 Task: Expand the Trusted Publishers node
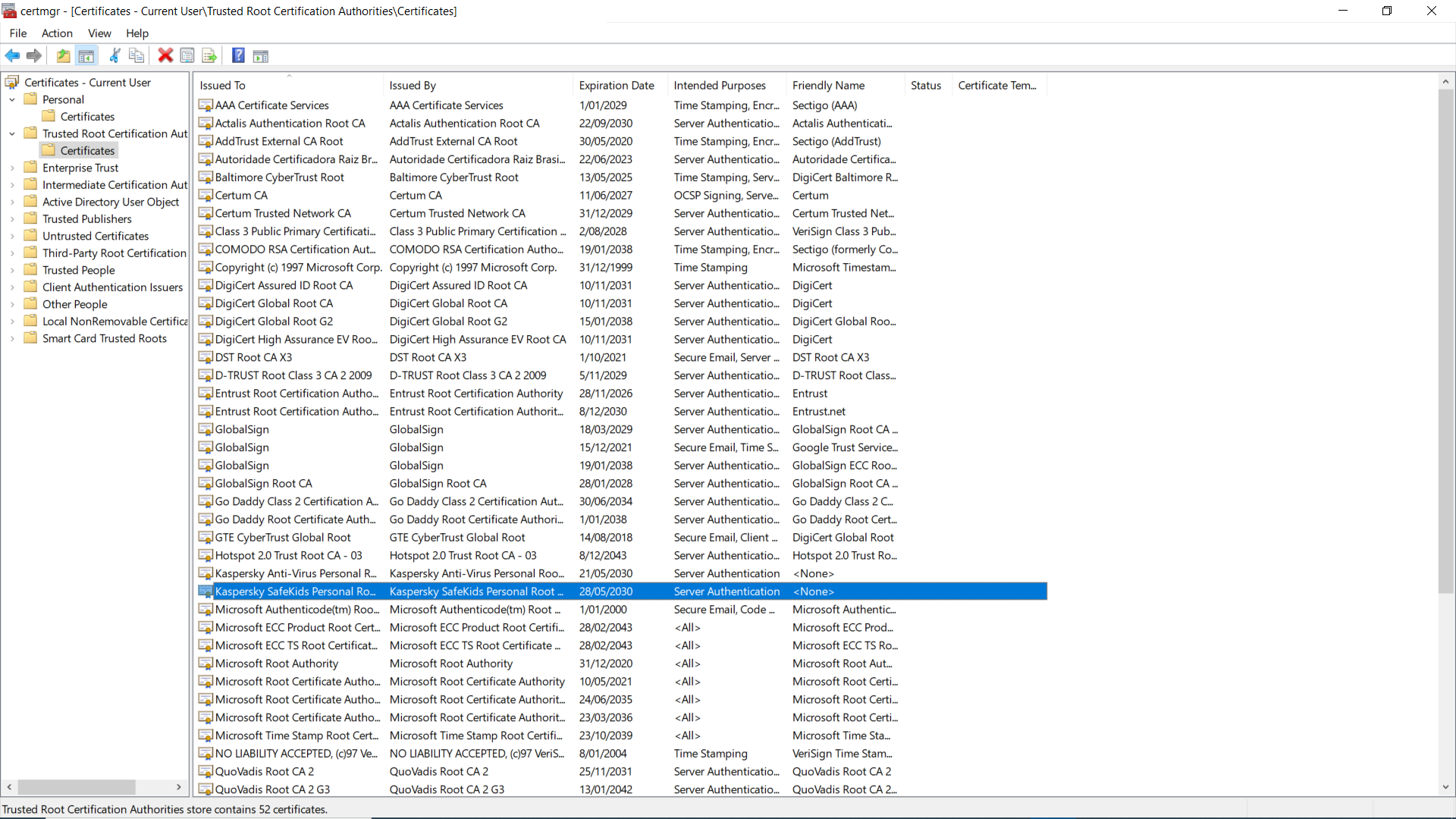click(12, 218)
